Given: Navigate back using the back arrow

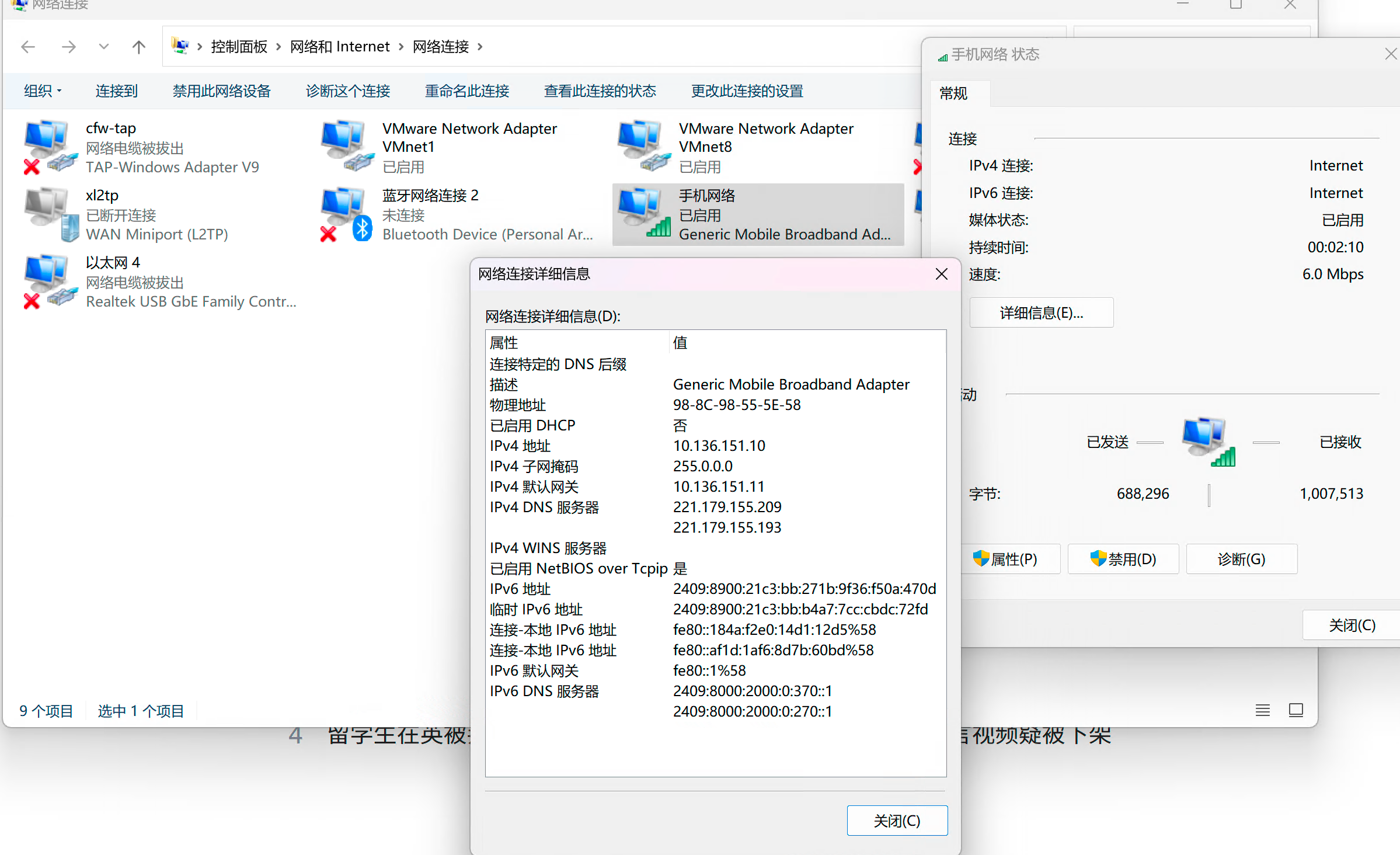Looking at the screenshot, I should coord(28,46).
